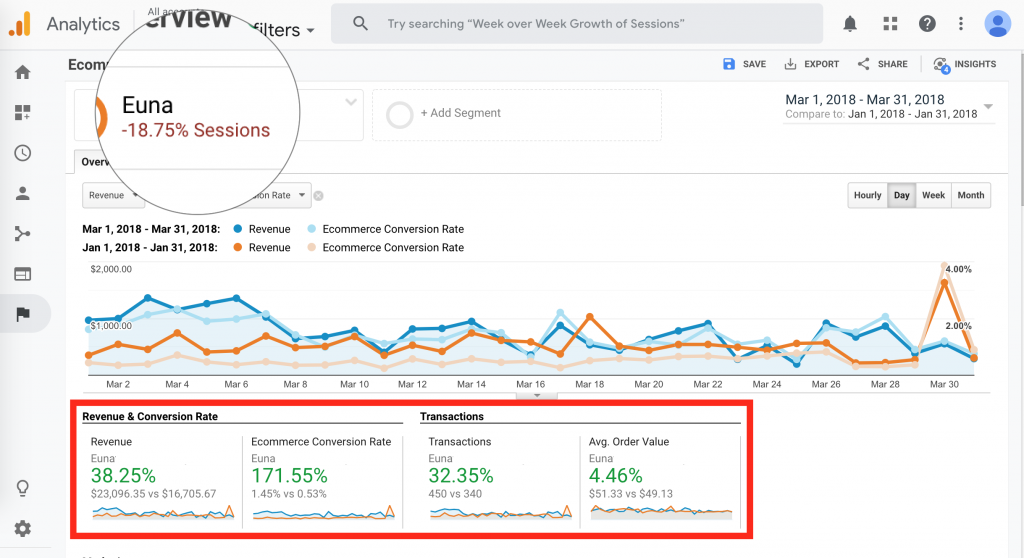Click the $23,096.35 vs $16,705.67 text
The image size is (1024, 558).
(x=153, y=494)
